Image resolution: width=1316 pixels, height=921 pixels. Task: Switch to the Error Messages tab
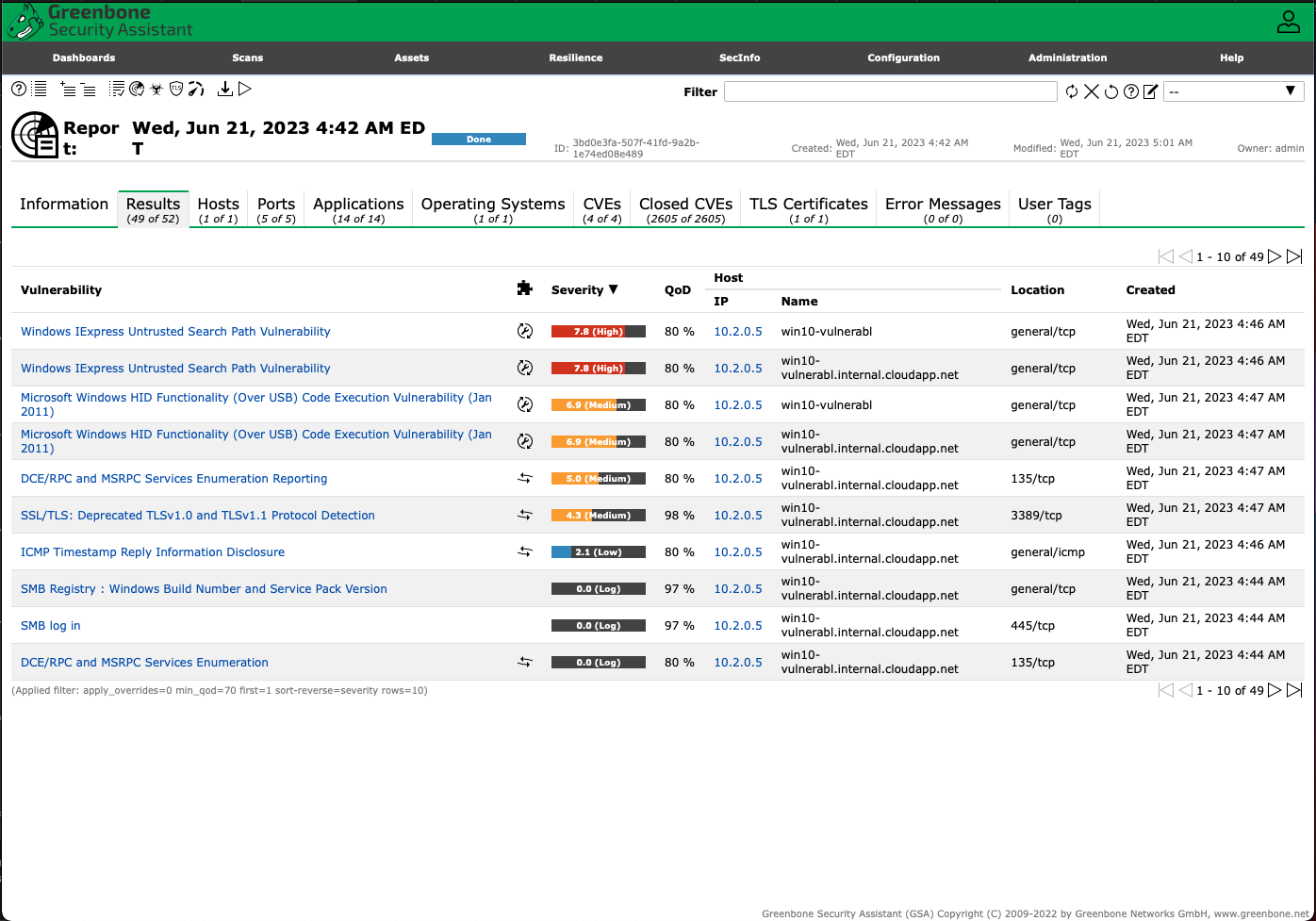[x=943, y=209]
